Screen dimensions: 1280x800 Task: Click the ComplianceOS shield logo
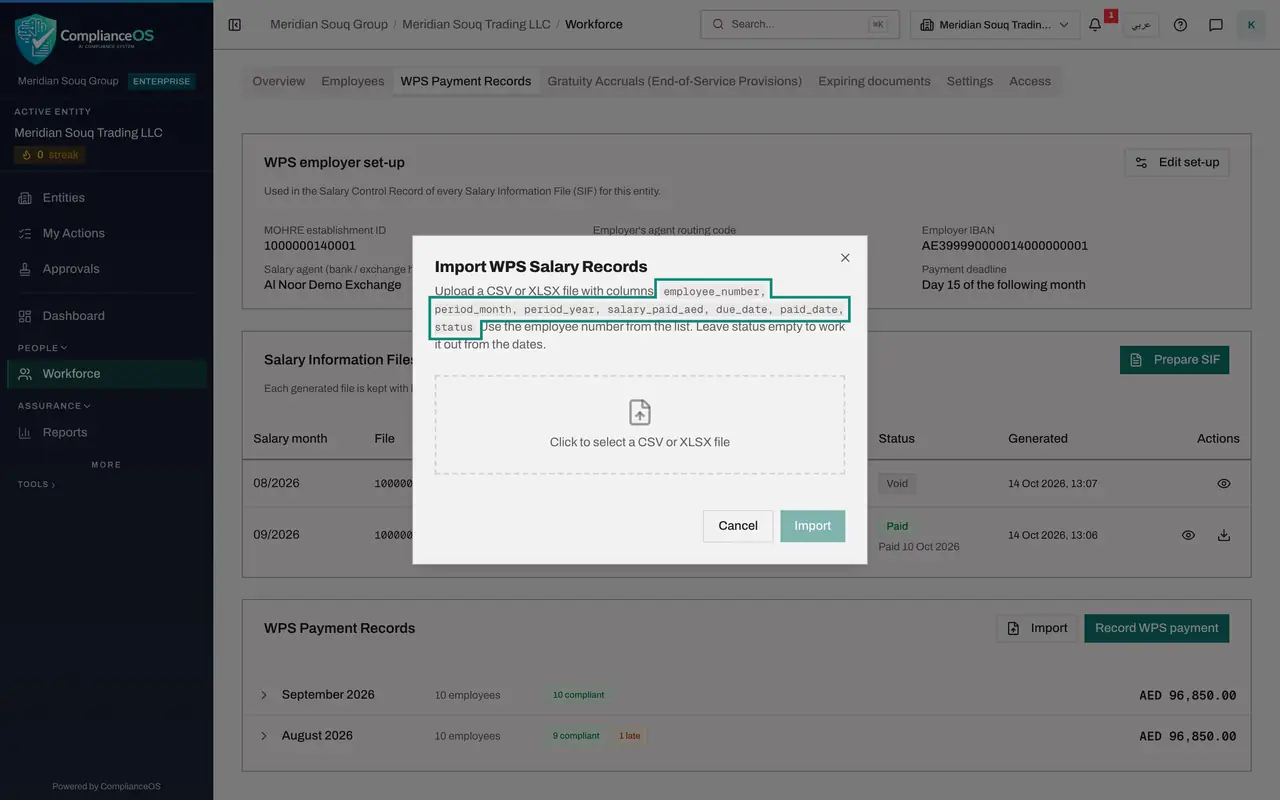[36, 39]
